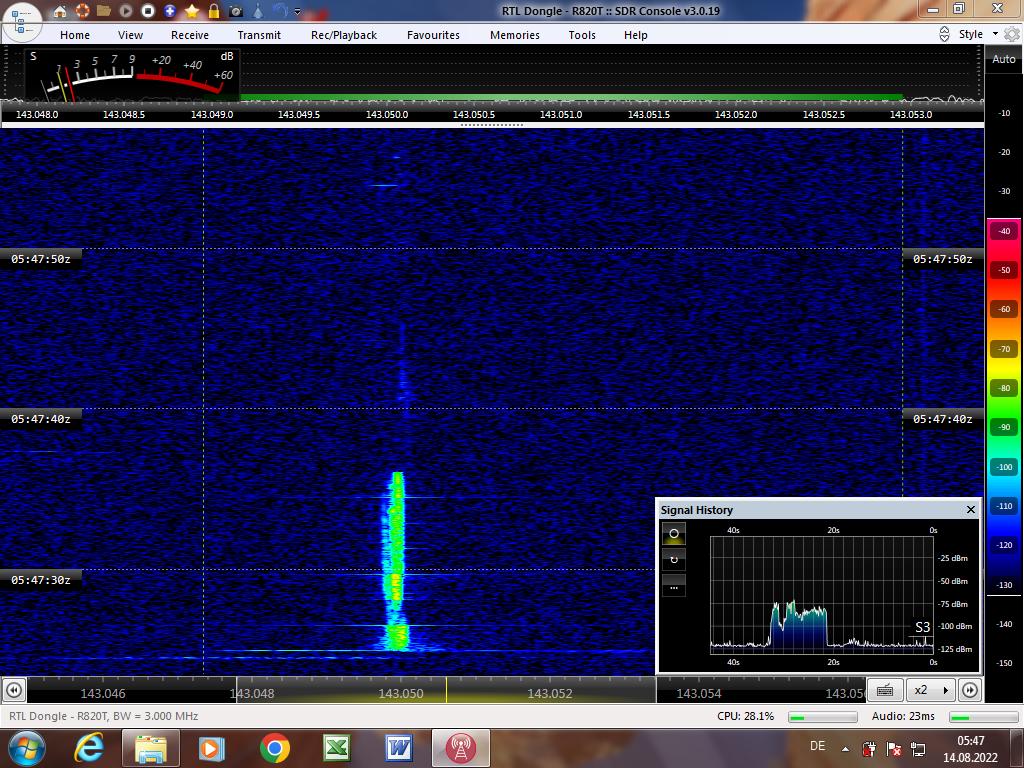This screenshot has width=1024, height=768.
Task: Open Excel from the taskbar
Action: coord(337,748)
